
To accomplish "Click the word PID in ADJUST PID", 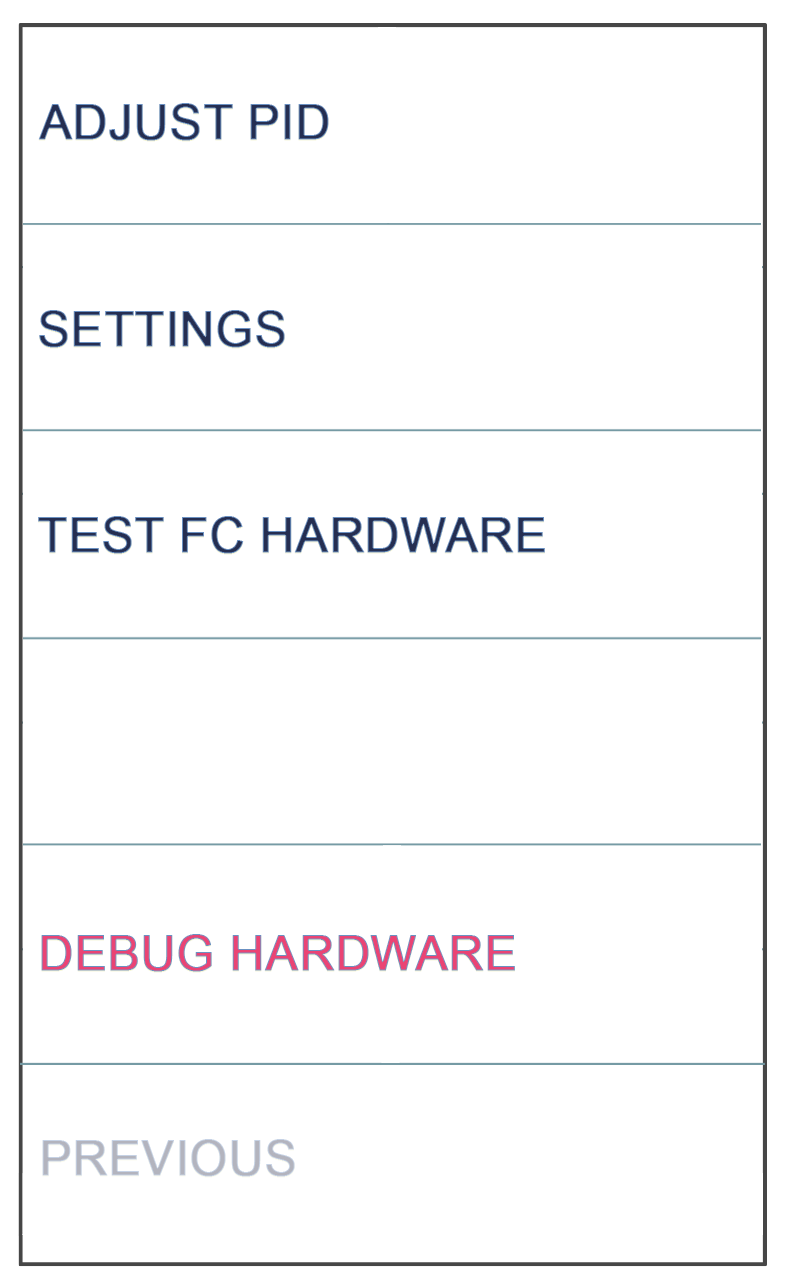I will coord(289,122).
